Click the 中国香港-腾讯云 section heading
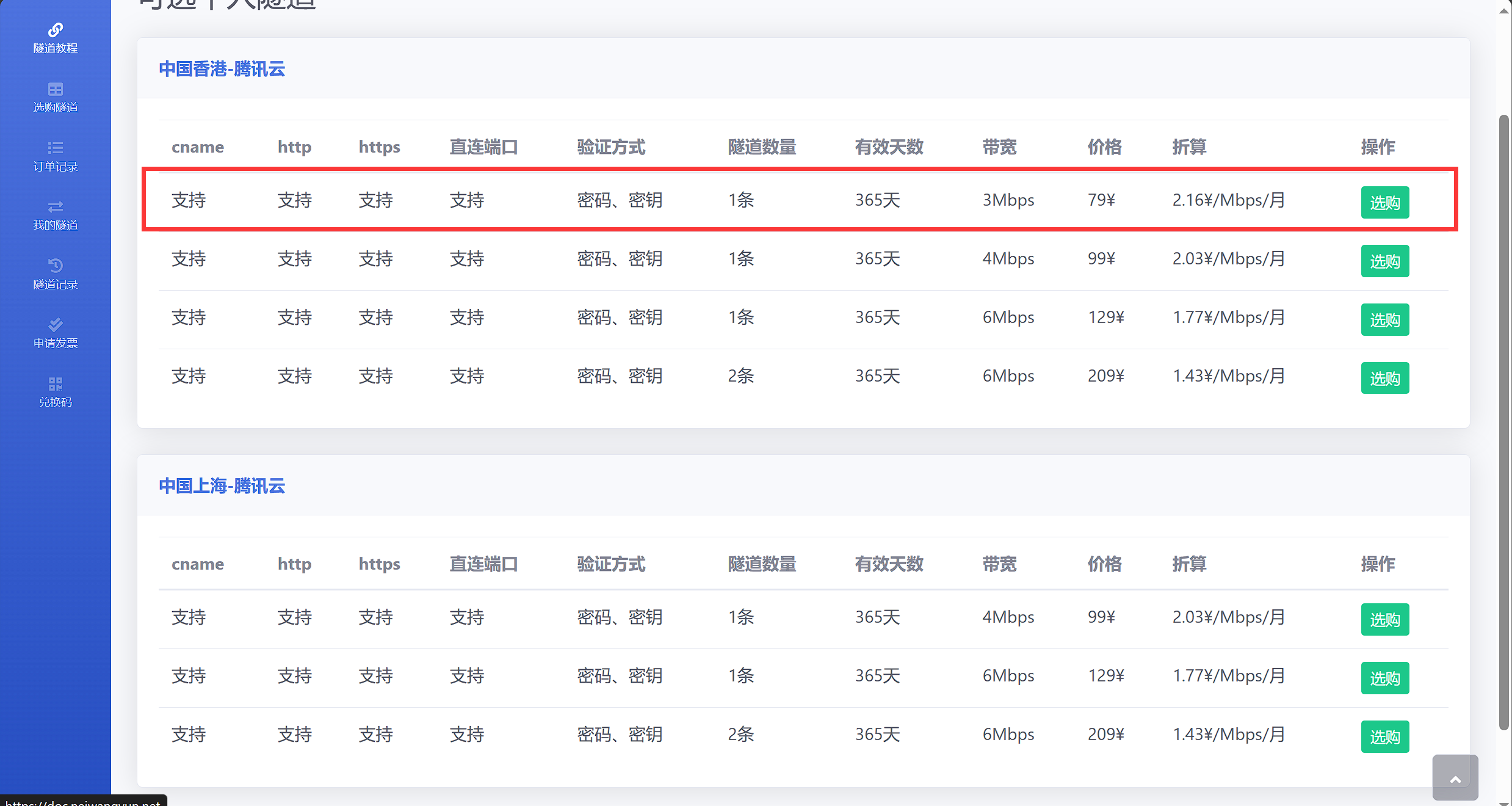1512x806 pixels. tap(222, 69)
